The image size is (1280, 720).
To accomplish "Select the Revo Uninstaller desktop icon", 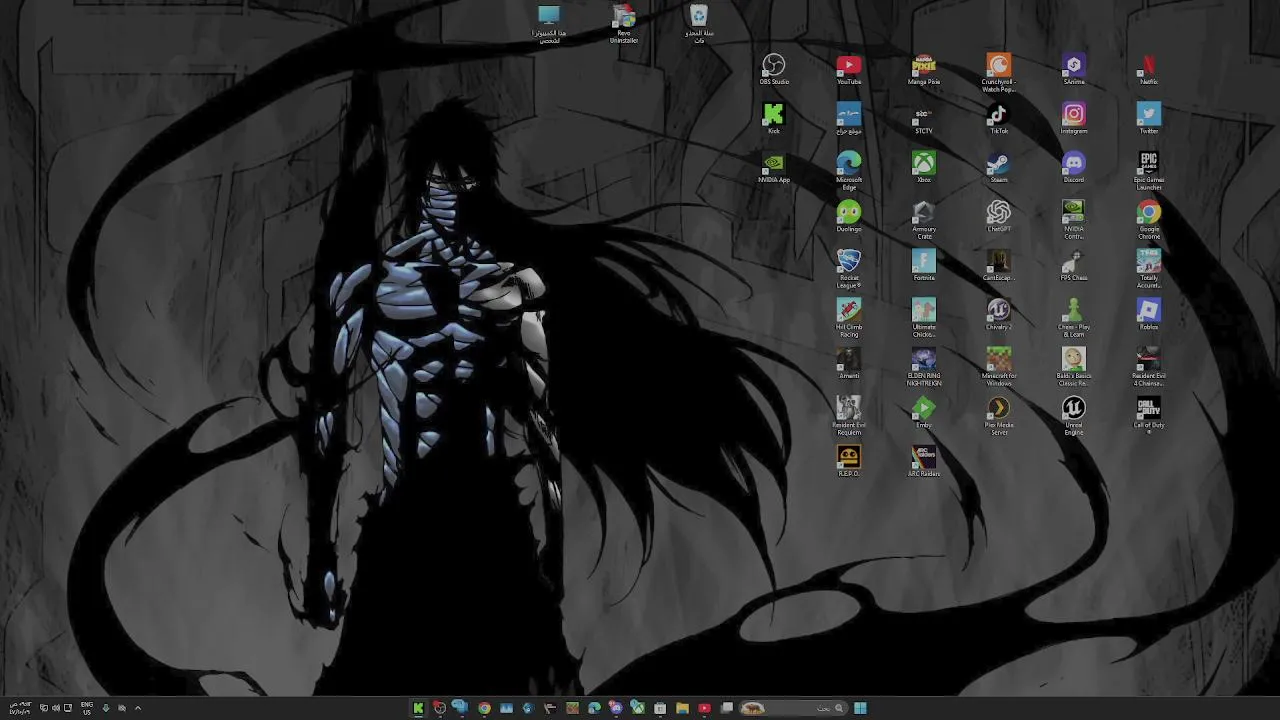I will coord(624,24).
